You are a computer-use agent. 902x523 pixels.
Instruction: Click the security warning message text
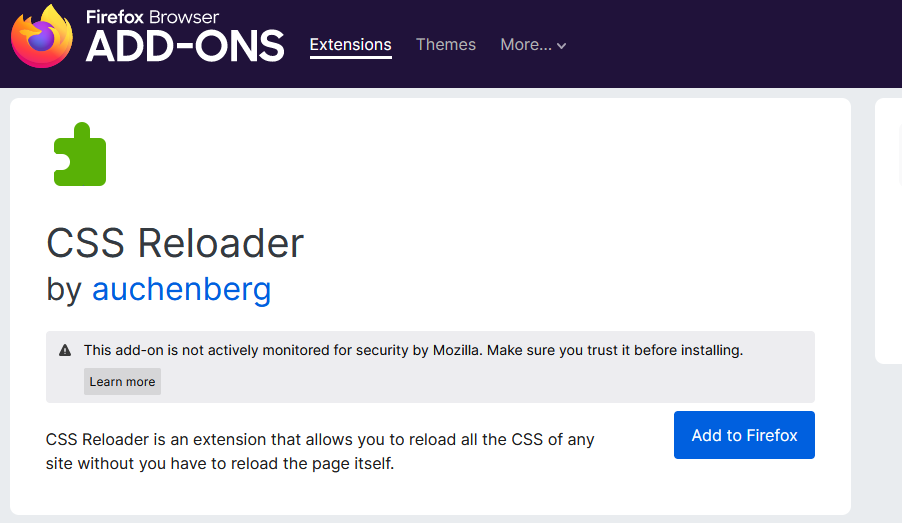click(x=413, y=350)
